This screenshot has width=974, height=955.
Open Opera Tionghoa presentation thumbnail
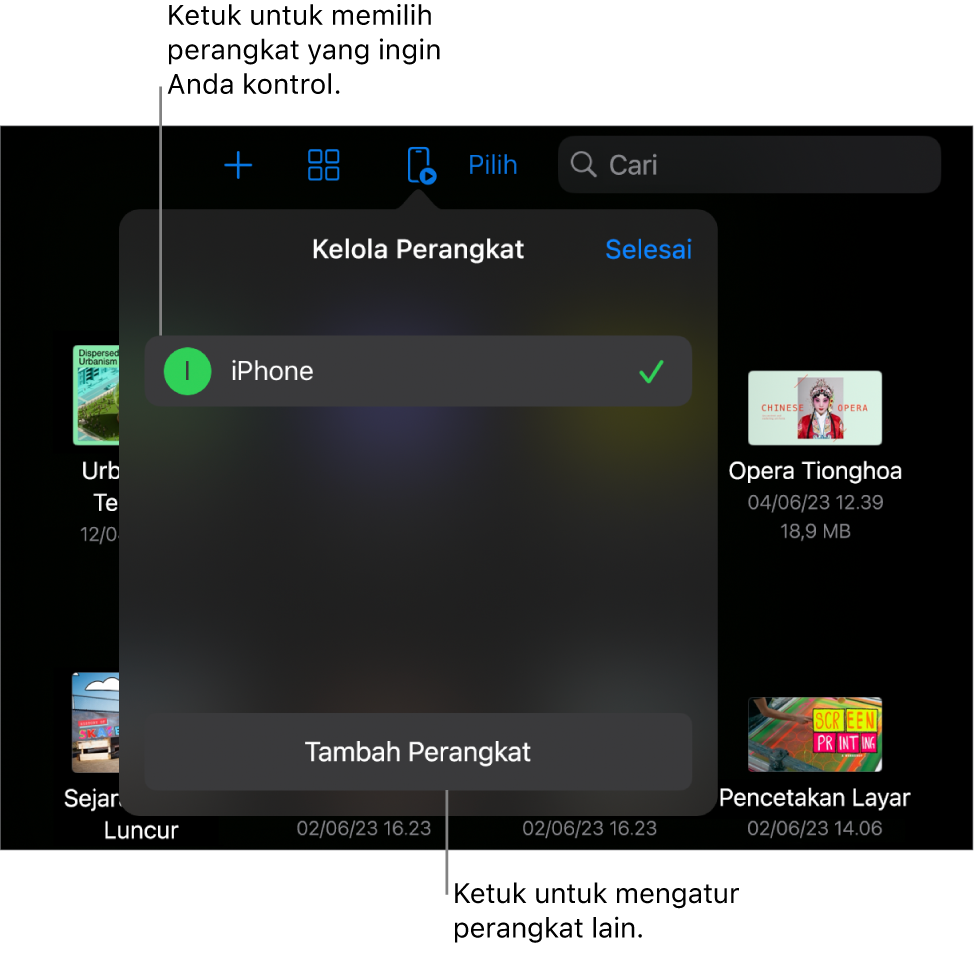click(x=815, y=408)
